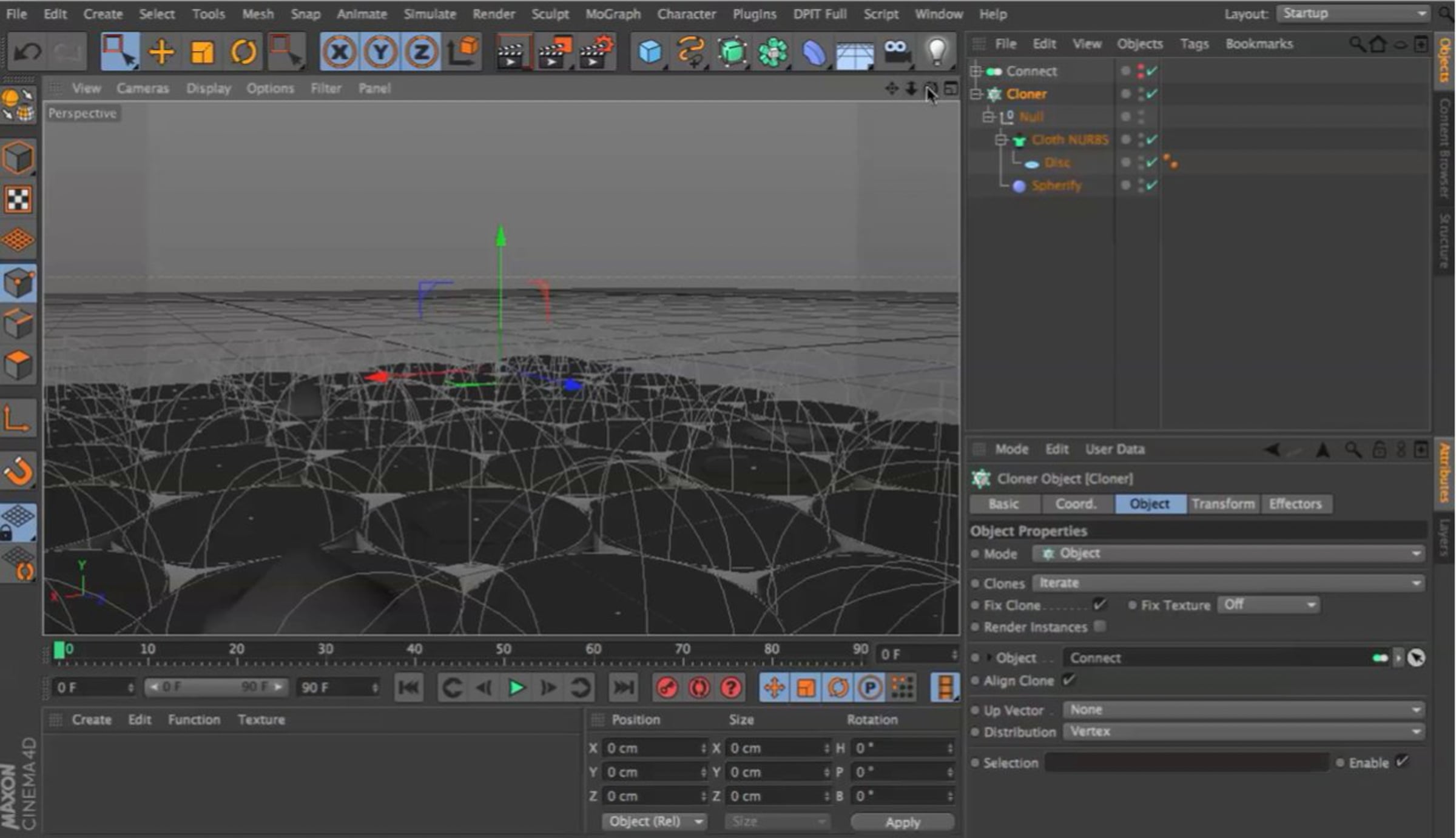The height and width of the screenshot is (838, 1456).
Task: Switch to the Transform tab
Action: (1223, 504)
